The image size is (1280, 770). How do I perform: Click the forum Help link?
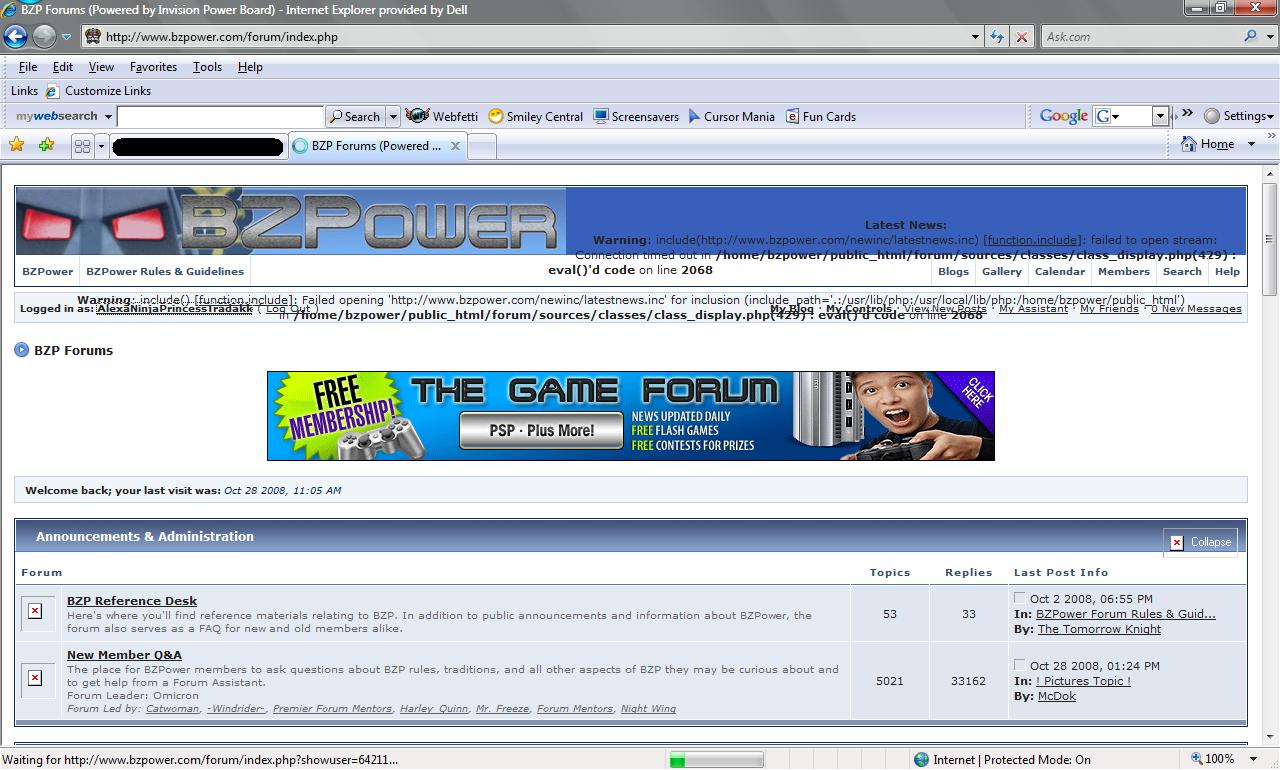(x=1227, y=271)
